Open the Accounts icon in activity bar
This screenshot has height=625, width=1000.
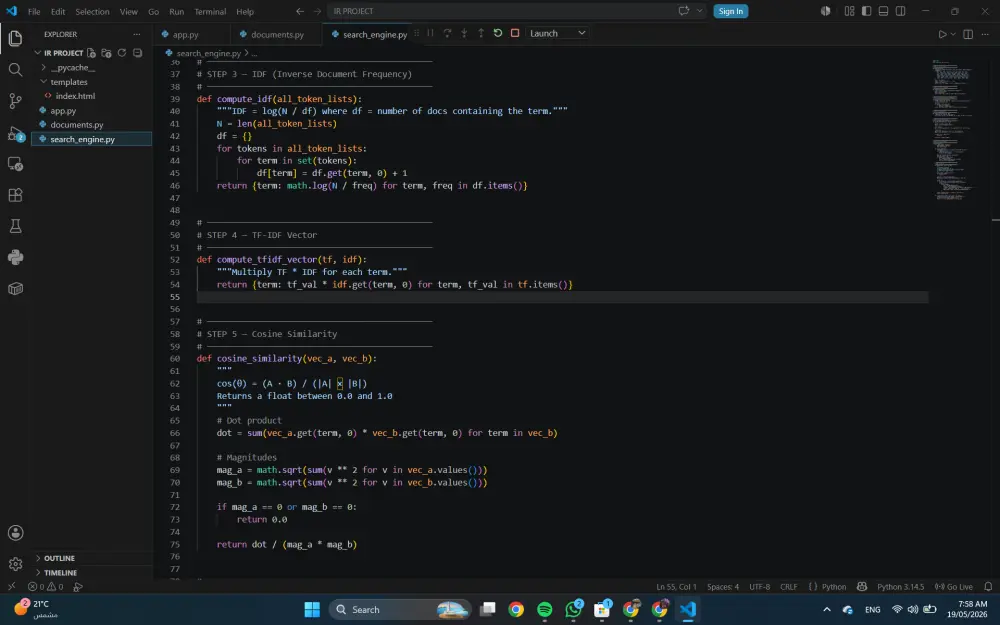[15, 533]
